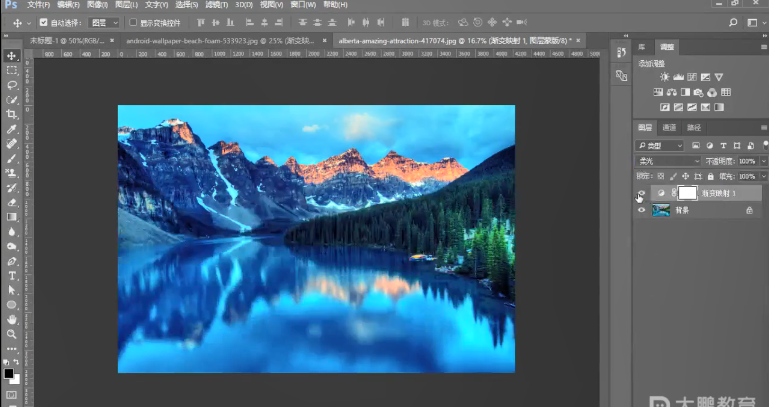
Task: Select the Zoom magnifier tool
Action: tap(12, 333)
